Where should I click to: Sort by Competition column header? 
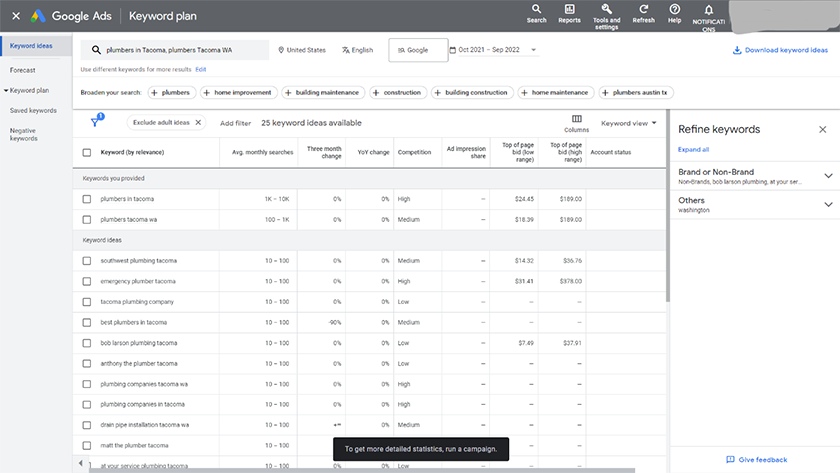(x=414, y=153)
